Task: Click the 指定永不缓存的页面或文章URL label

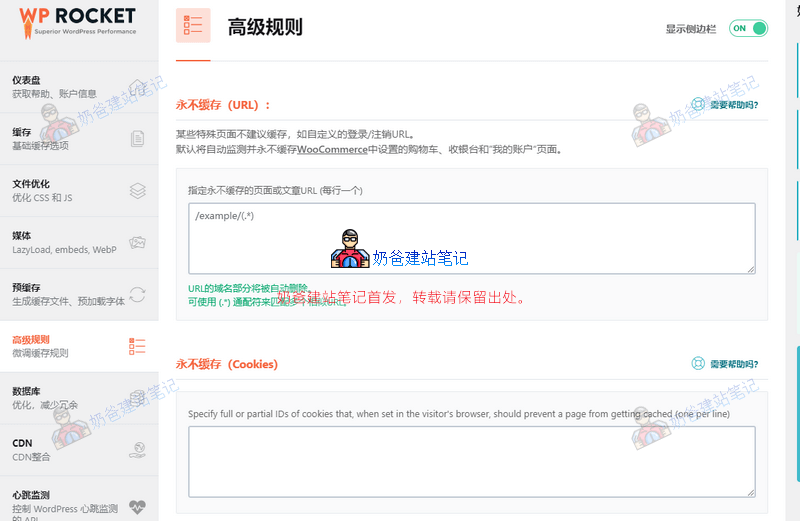Action: (x=275, y=190)
